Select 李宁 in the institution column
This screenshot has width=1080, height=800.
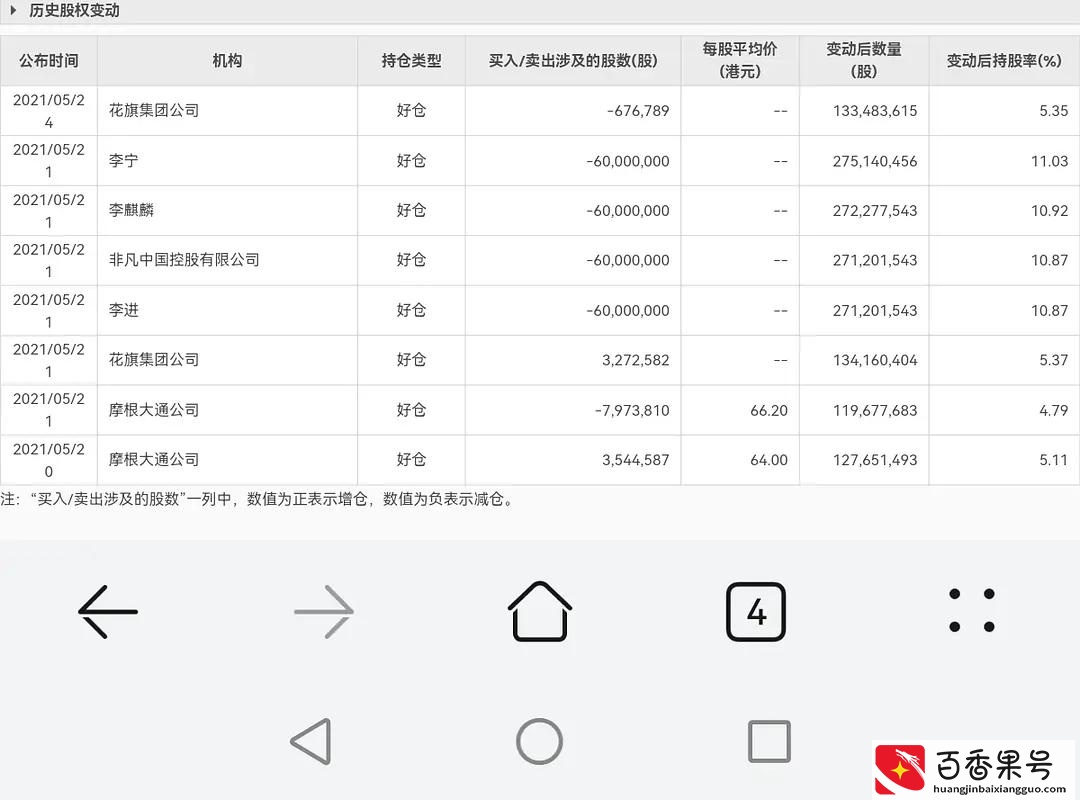click(123, 161)
